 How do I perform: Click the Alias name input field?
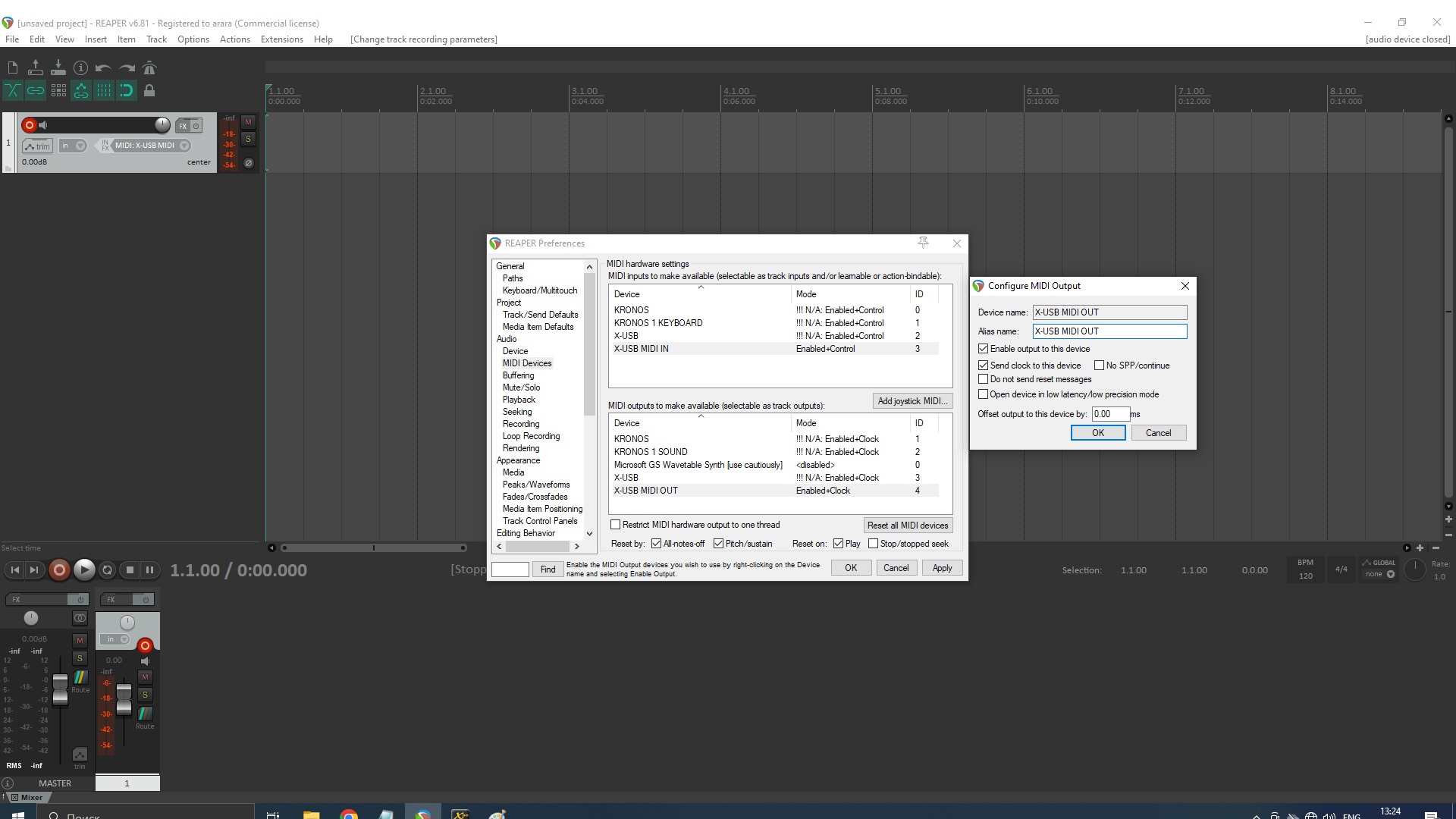1109,331
